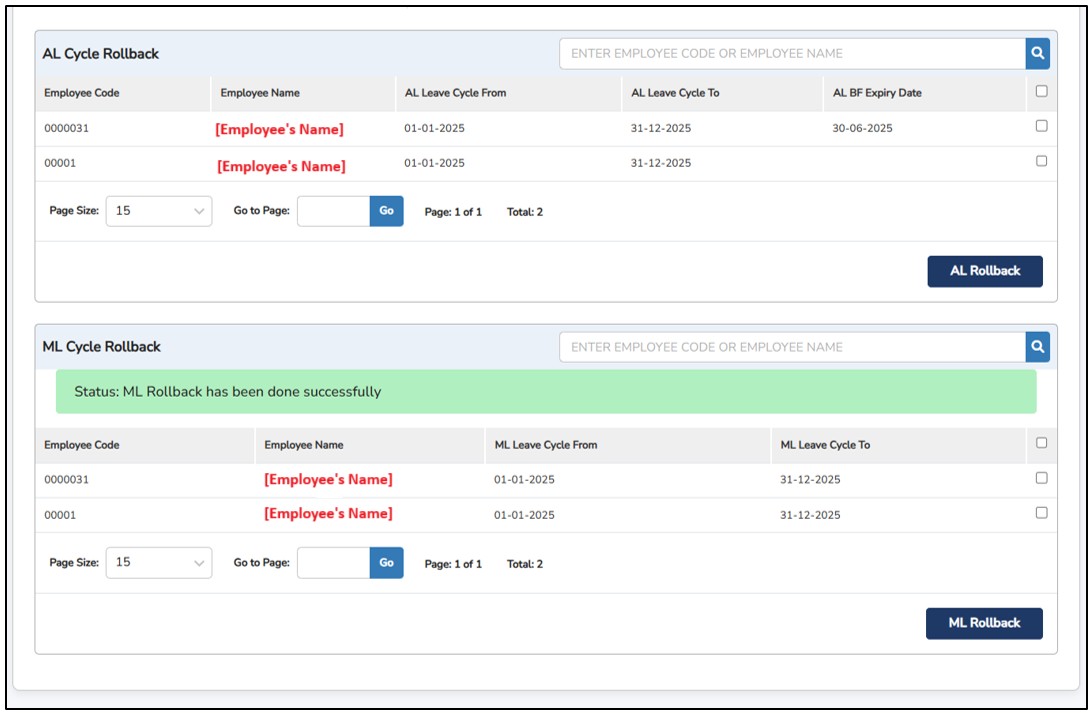Viewport: 1092px width, 713px height.
Task: Open the Page Size dropdown in AL section
Action: point(158,211)
